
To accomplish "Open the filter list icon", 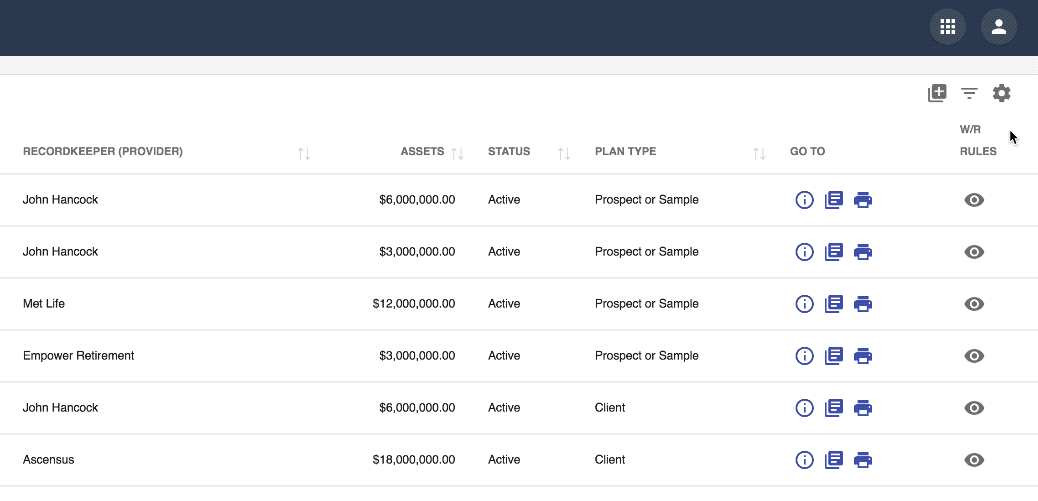I will tap(969, 93).
